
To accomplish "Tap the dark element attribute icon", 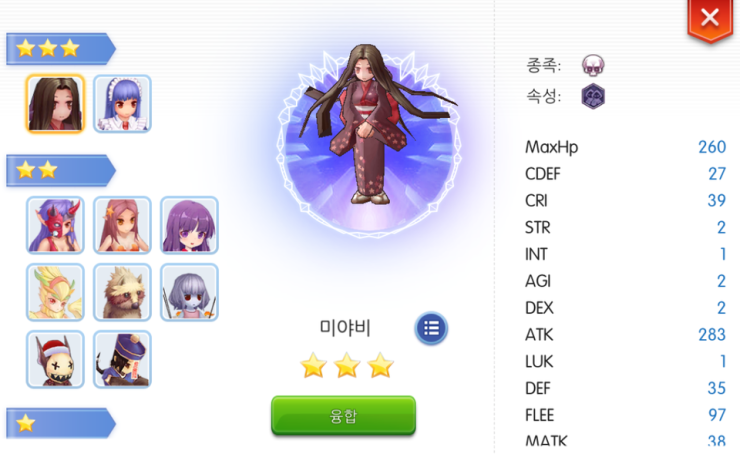I will (593, 96).
